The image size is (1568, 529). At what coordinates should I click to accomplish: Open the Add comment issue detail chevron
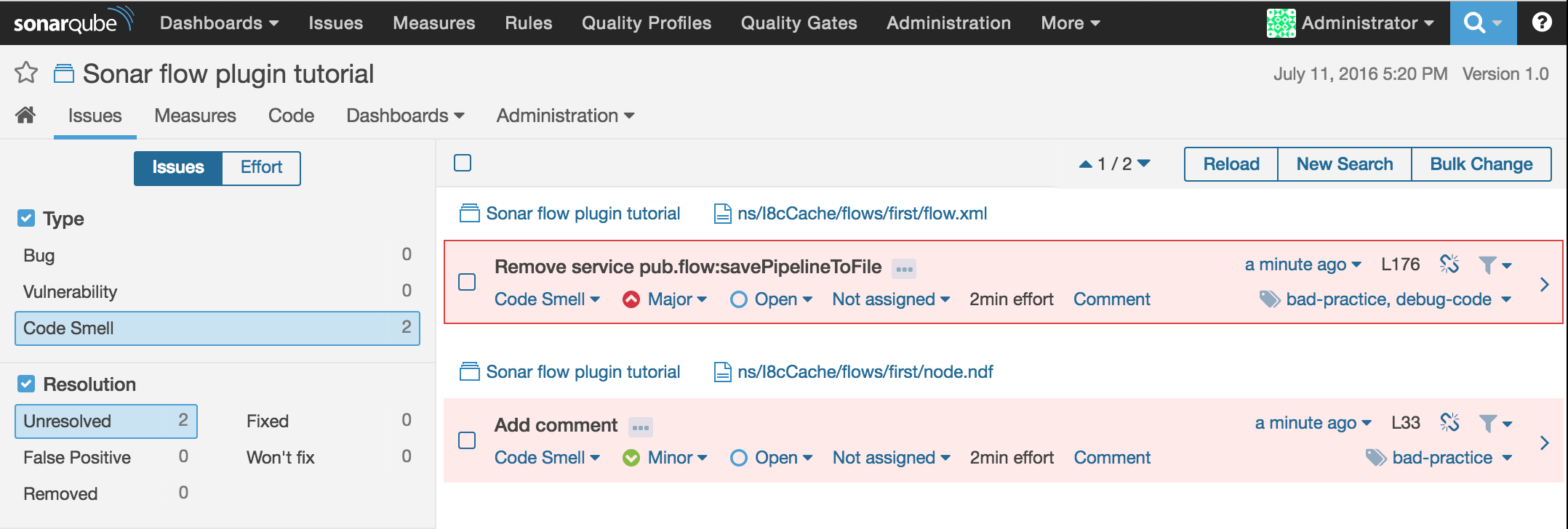(x=1544, y=442)
